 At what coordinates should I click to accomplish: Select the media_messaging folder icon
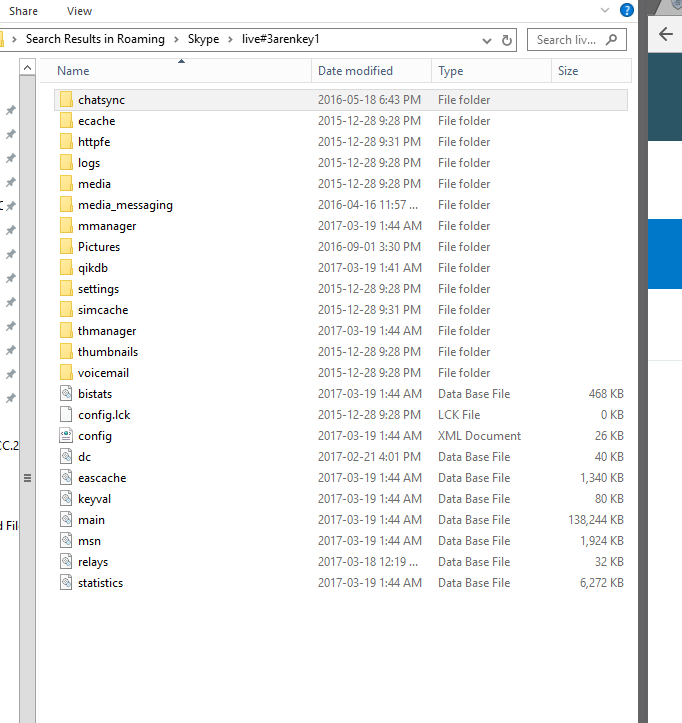(x=66, y=205)
